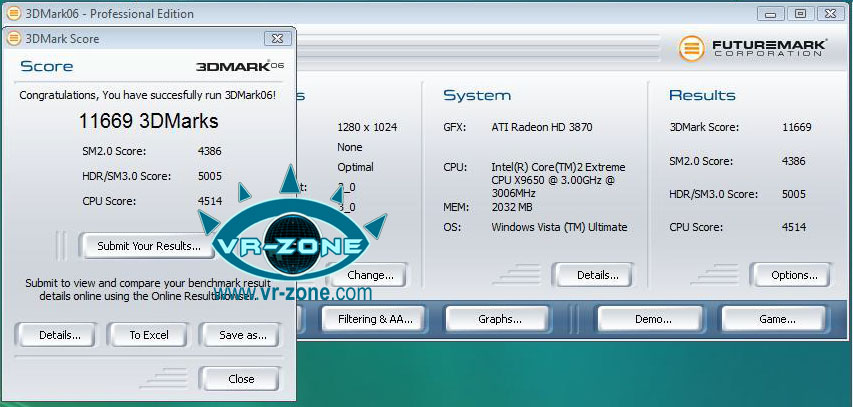
Task: Launch the Demo button
Action: (x=651, y=319)
